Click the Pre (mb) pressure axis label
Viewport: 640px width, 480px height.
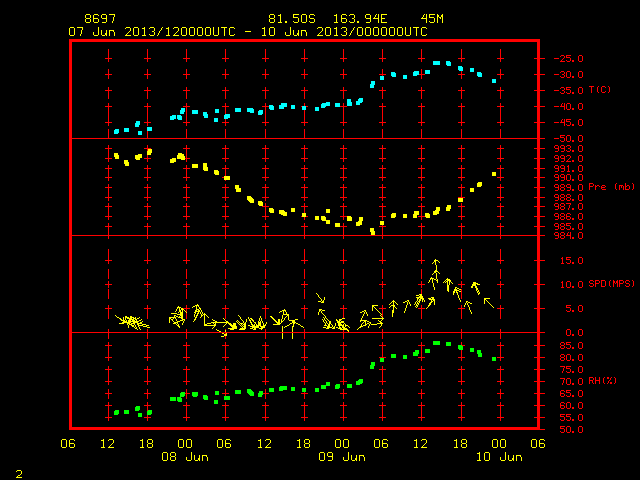[x=611, y=187]
